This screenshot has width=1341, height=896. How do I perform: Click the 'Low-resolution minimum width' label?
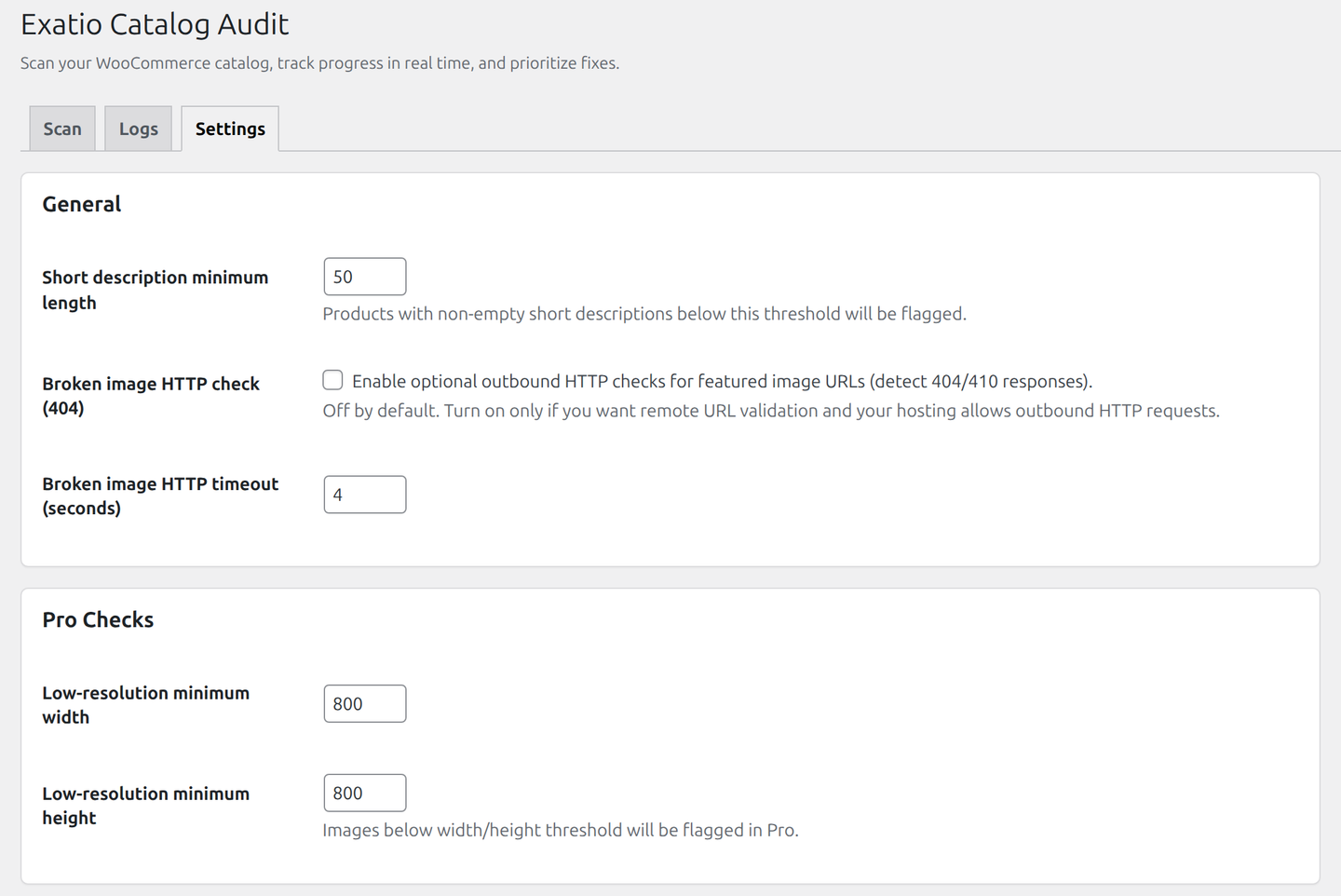click(x=145, y=705)
